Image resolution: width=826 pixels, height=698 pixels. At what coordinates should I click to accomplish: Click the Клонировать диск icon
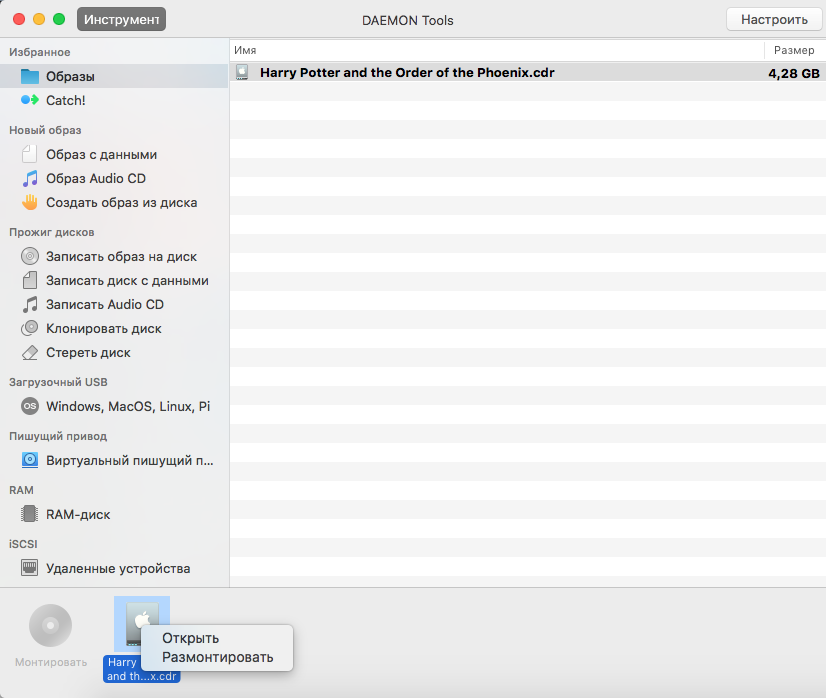(x=30, y=328)
